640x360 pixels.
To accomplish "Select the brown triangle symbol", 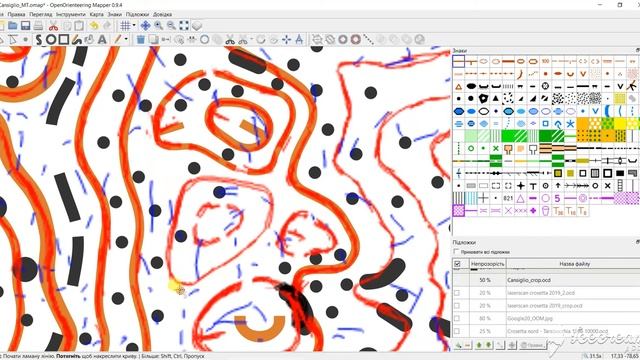I will pos(459,86).
